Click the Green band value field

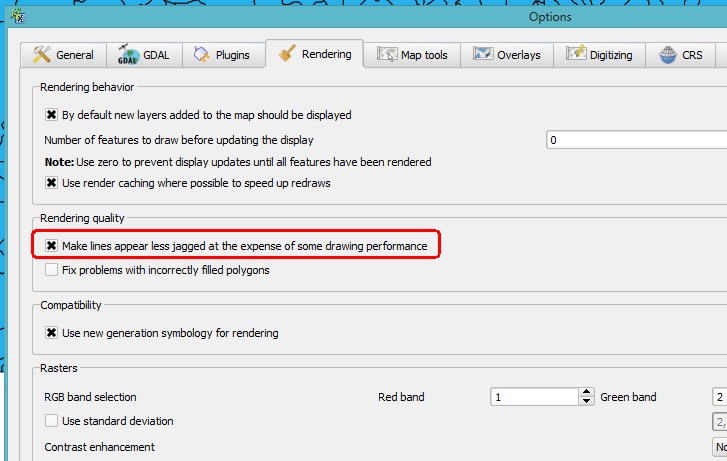coord(720,397)
